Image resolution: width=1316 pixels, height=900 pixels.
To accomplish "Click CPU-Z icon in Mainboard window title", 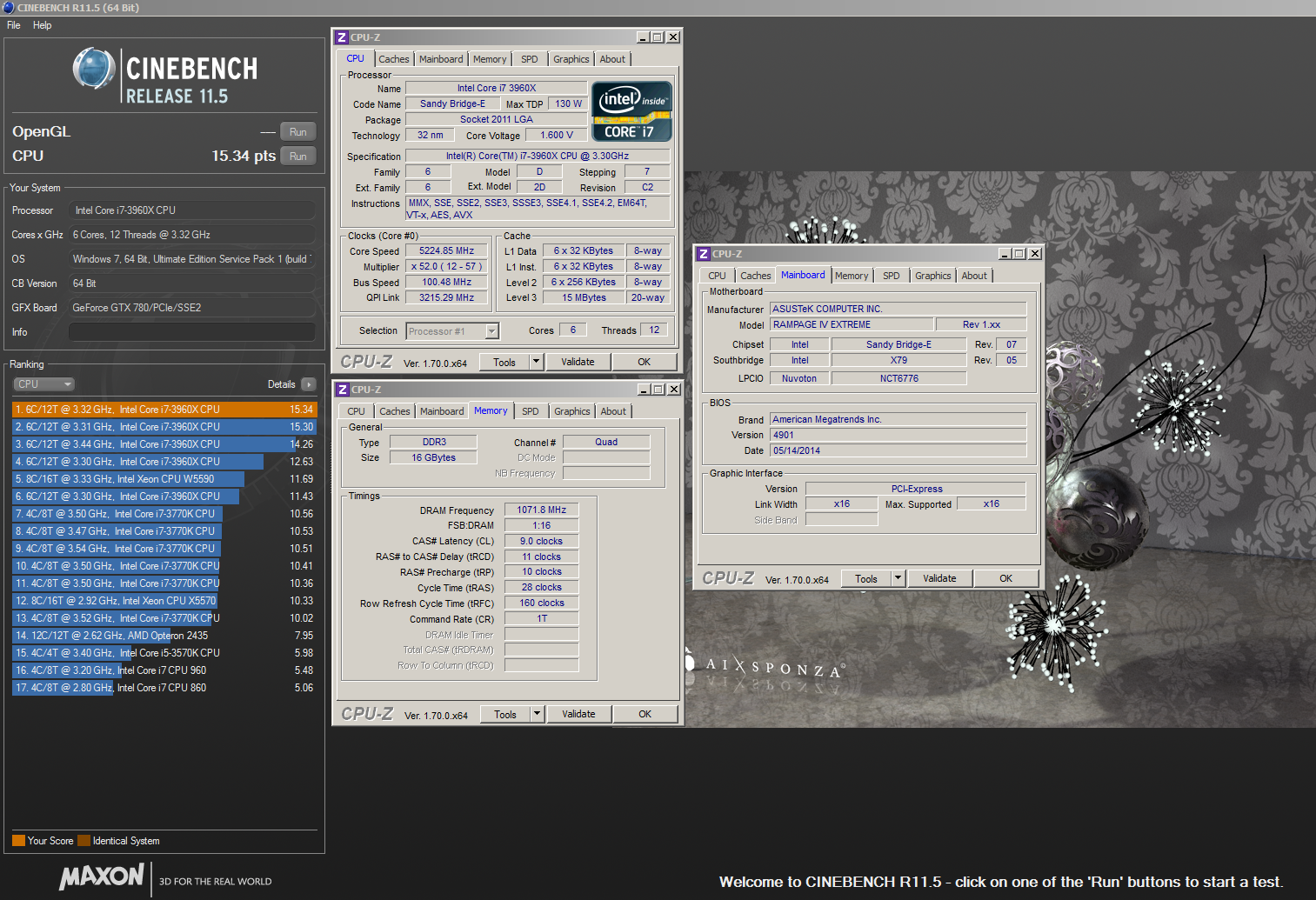I will (x=704, y=254).
